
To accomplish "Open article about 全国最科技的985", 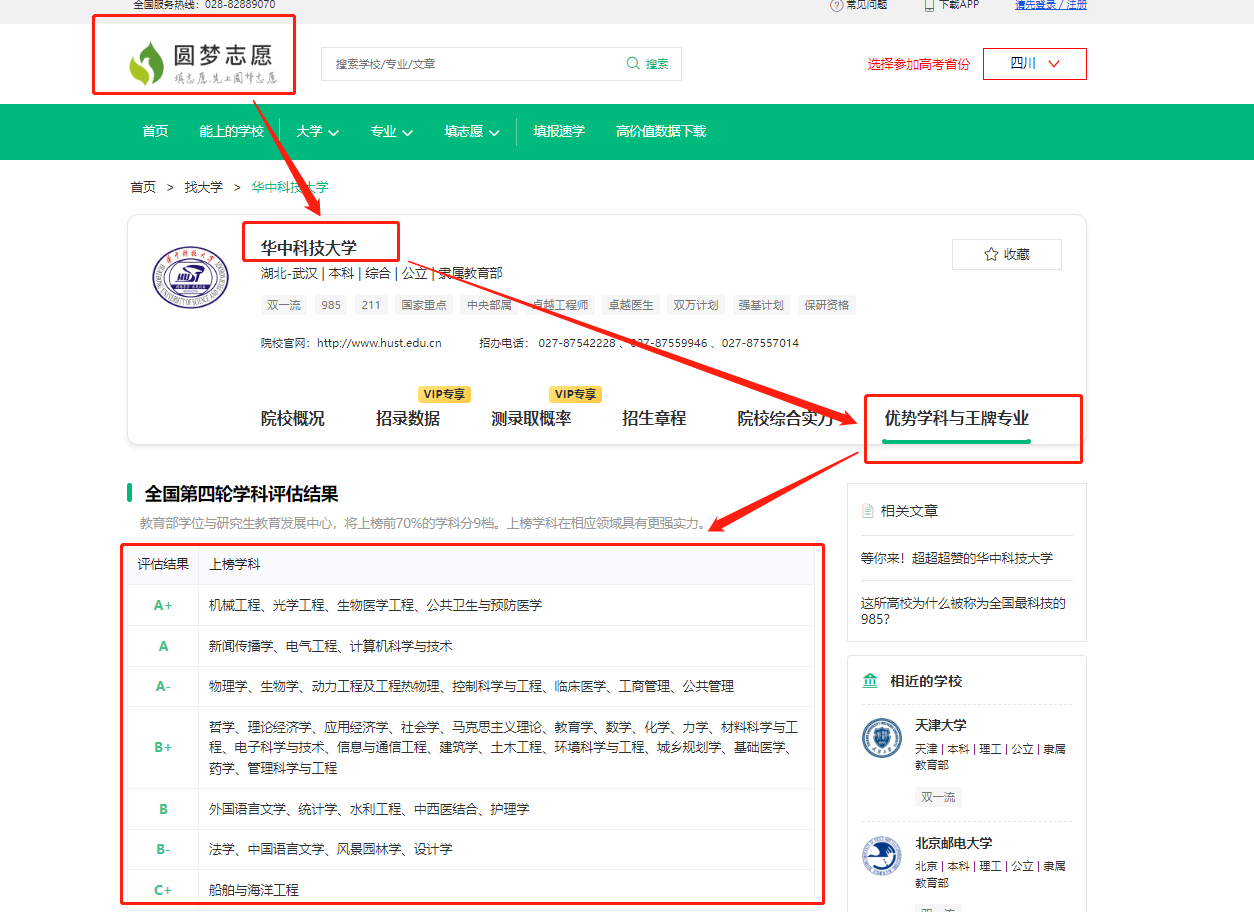I will [x=964, y=611].
